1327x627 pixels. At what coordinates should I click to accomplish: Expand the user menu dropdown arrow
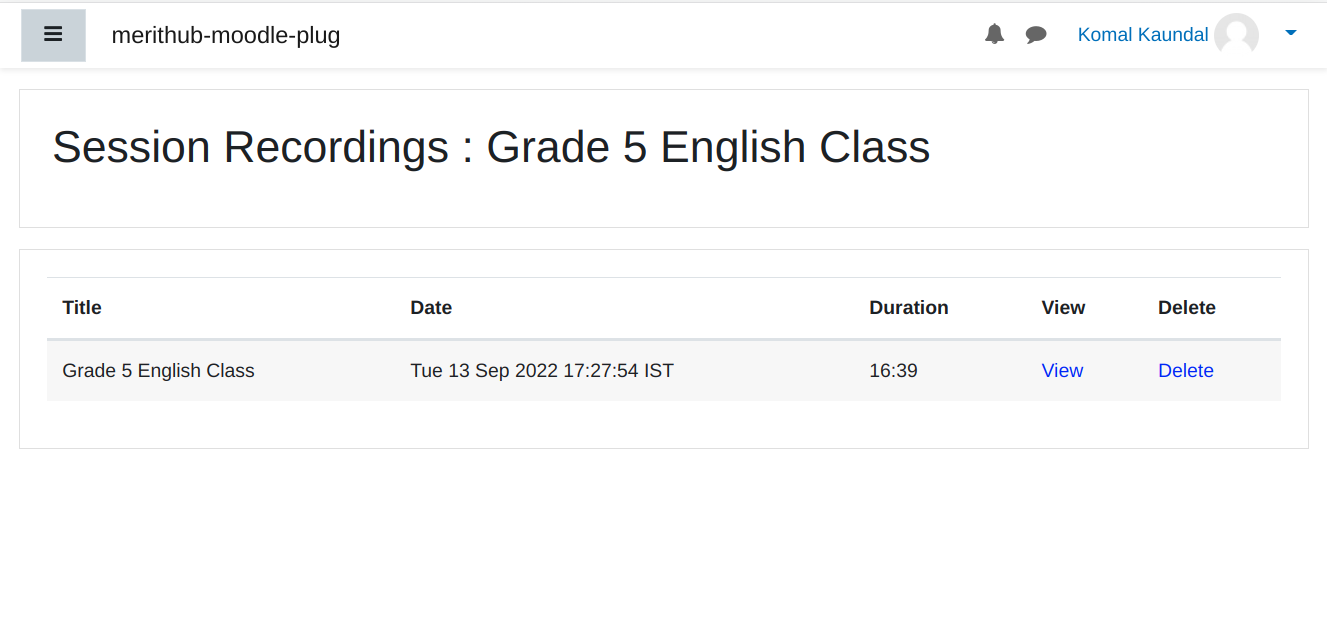pyautogui.click(x=1290, y=34)
